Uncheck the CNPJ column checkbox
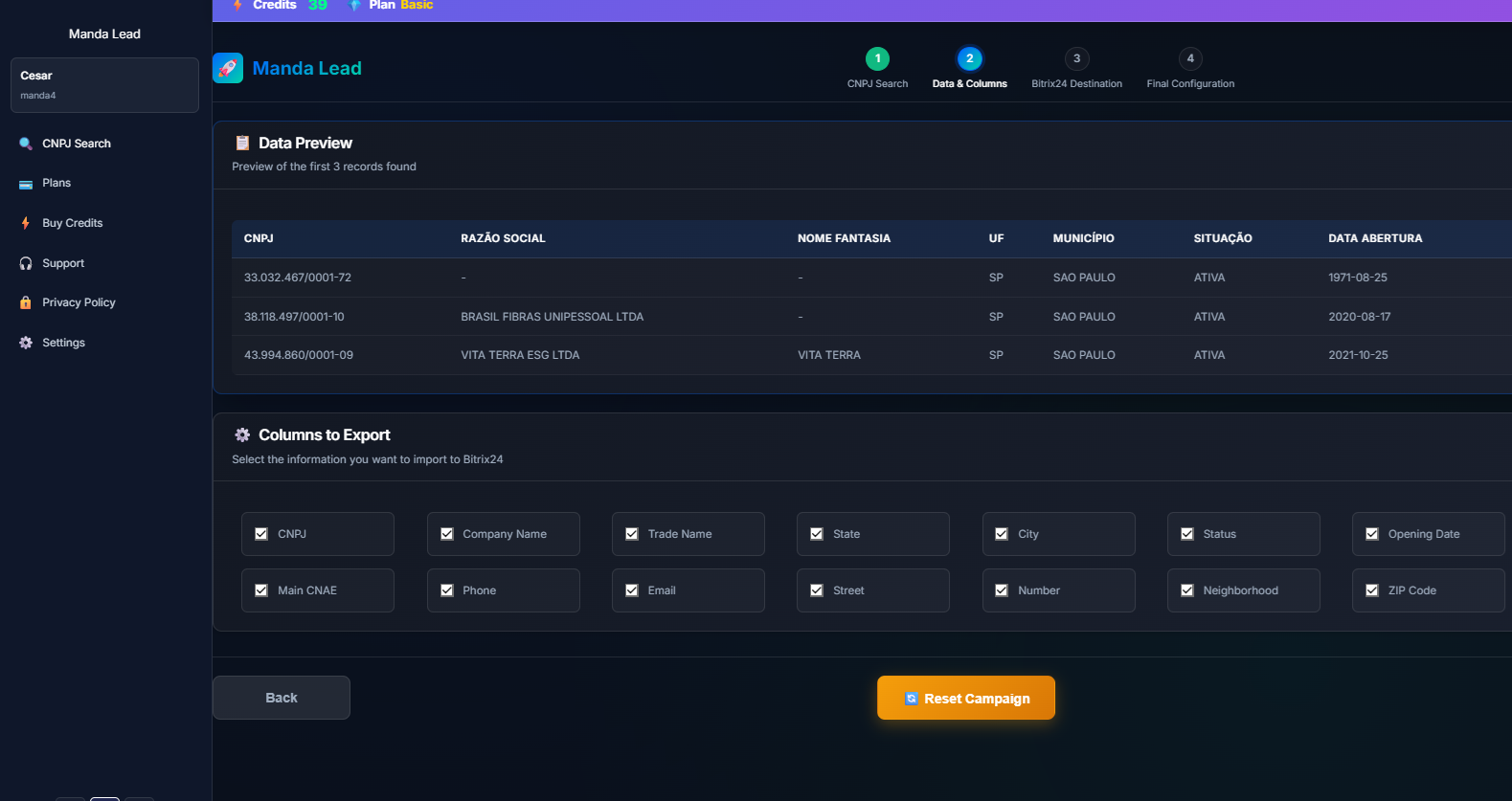The width and height of the screenshot is (1512, 801). click(261, 534)
